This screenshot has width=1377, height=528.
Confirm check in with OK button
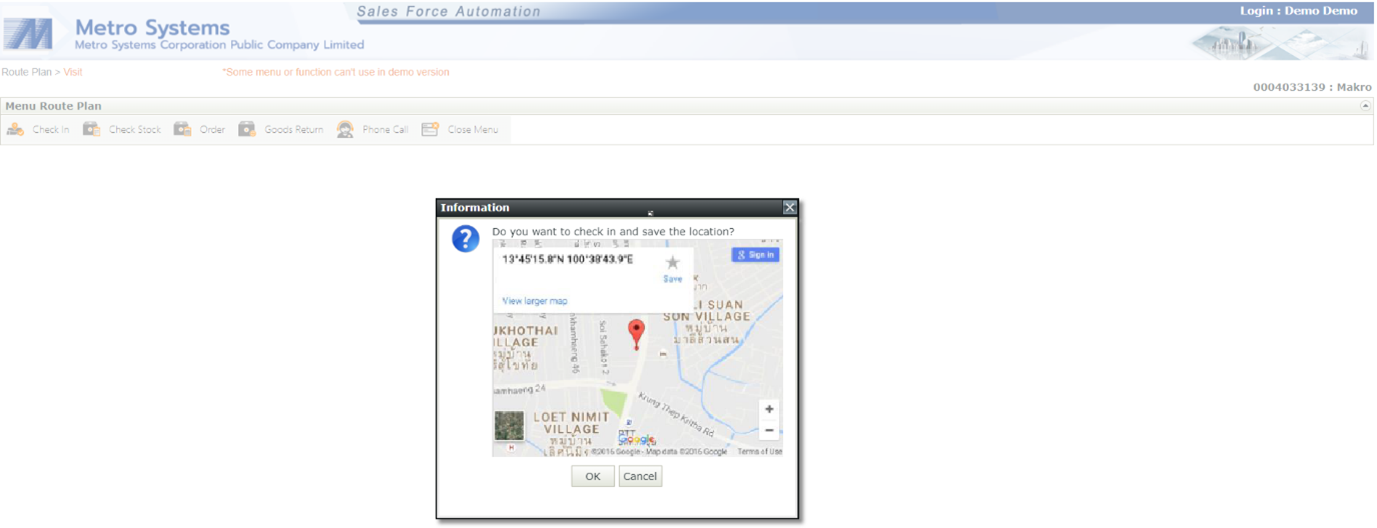593,476
